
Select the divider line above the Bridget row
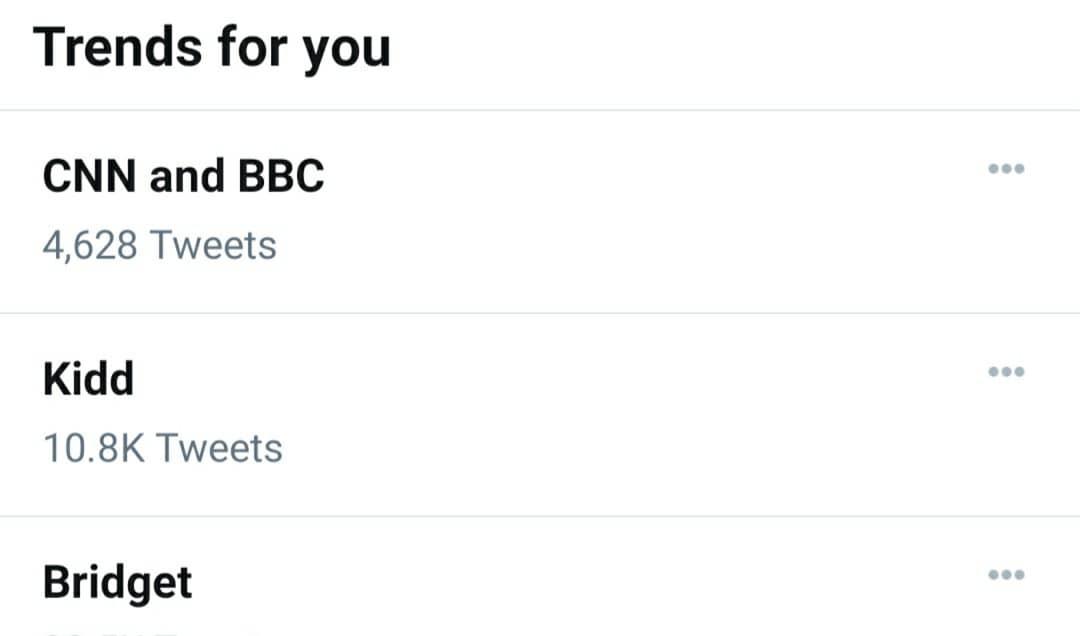[540, 516]
